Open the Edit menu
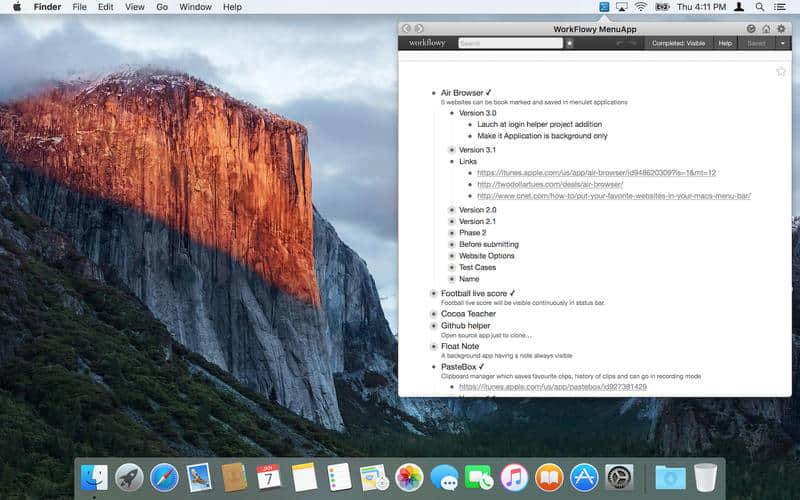This screenshot has width=800, height=500. [106, 7]
